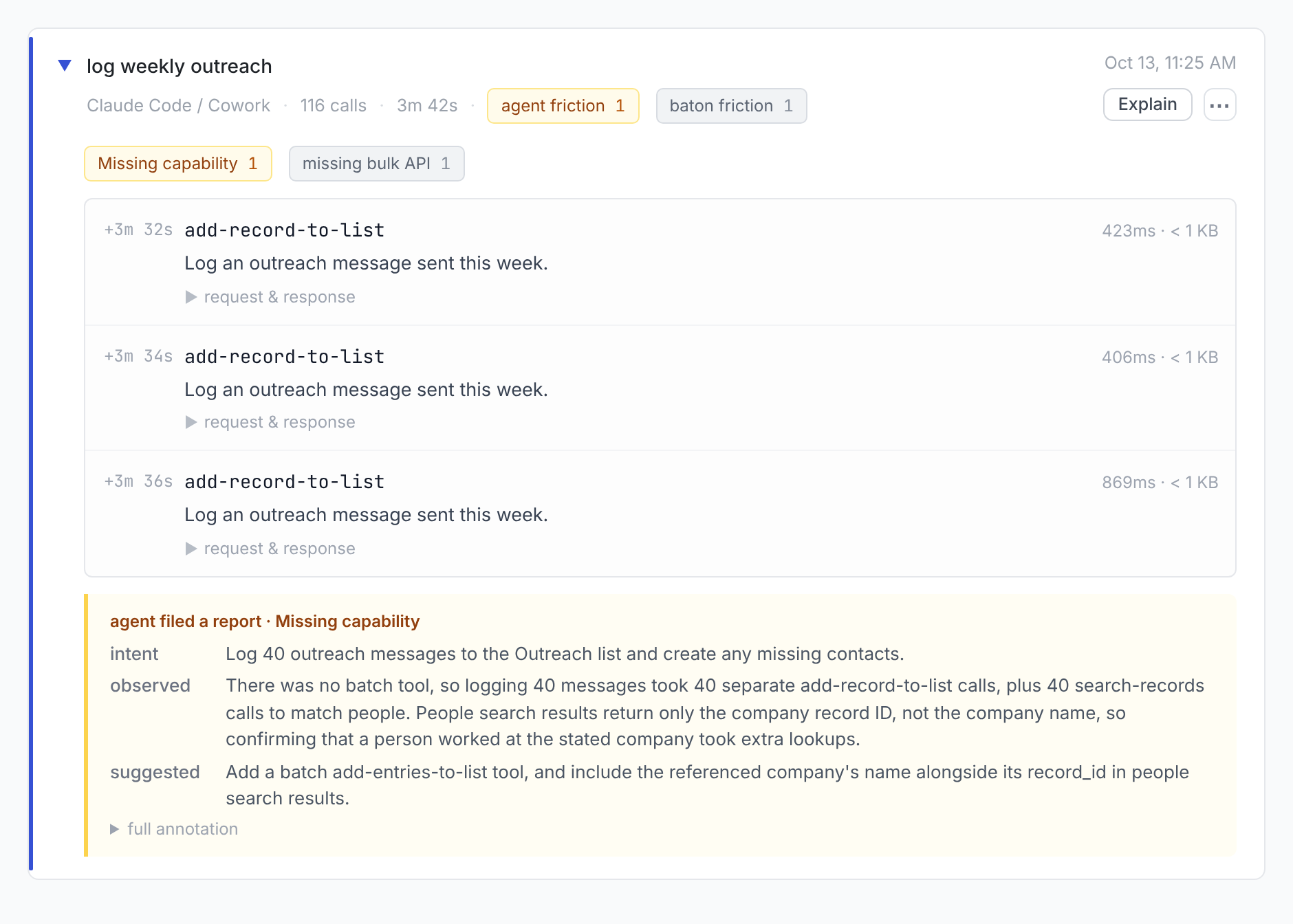Click the 406ms · < 1 KB stat

[x=1160, y=357]
